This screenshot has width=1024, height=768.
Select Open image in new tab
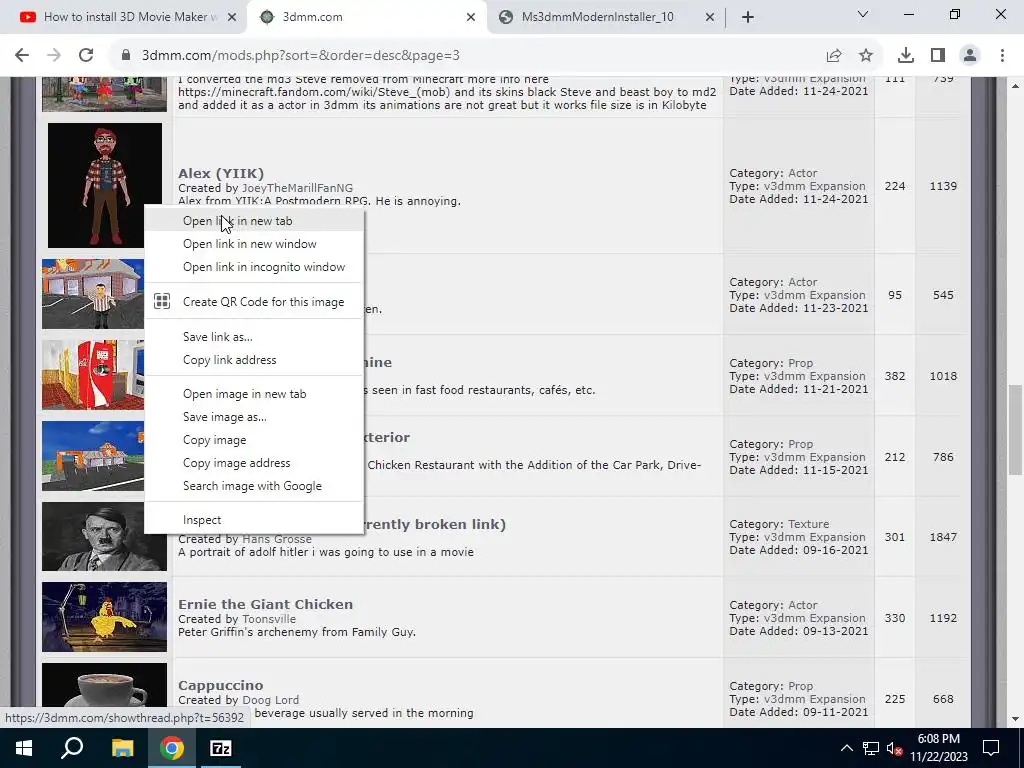tap(254, 394)
